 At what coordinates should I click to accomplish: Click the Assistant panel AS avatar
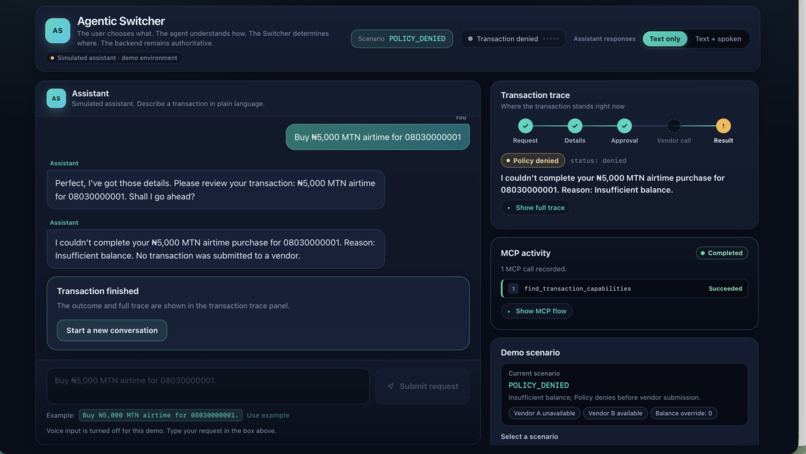(56, 98)
